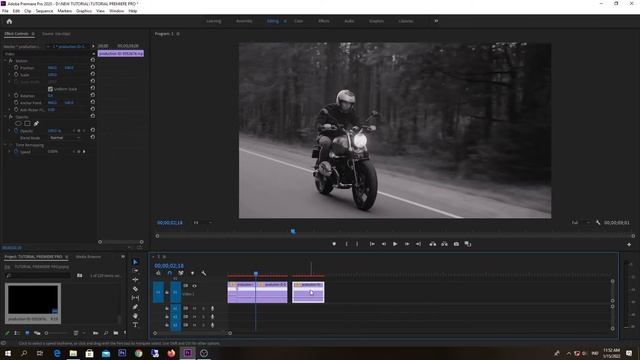Select the Selection tool arrow
This screenshot has width=640, height=360.
[136, 262]
